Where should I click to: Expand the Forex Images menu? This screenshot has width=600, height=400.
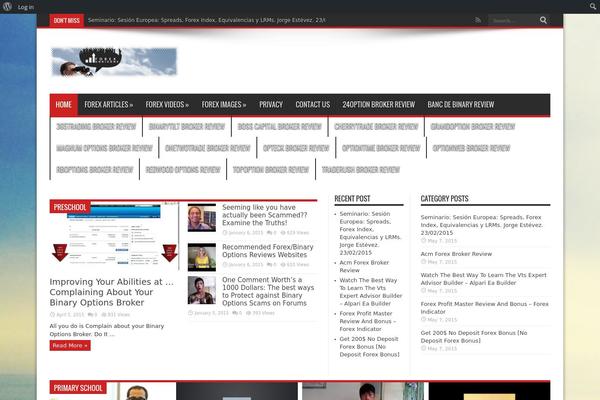(x=224, y=104)
